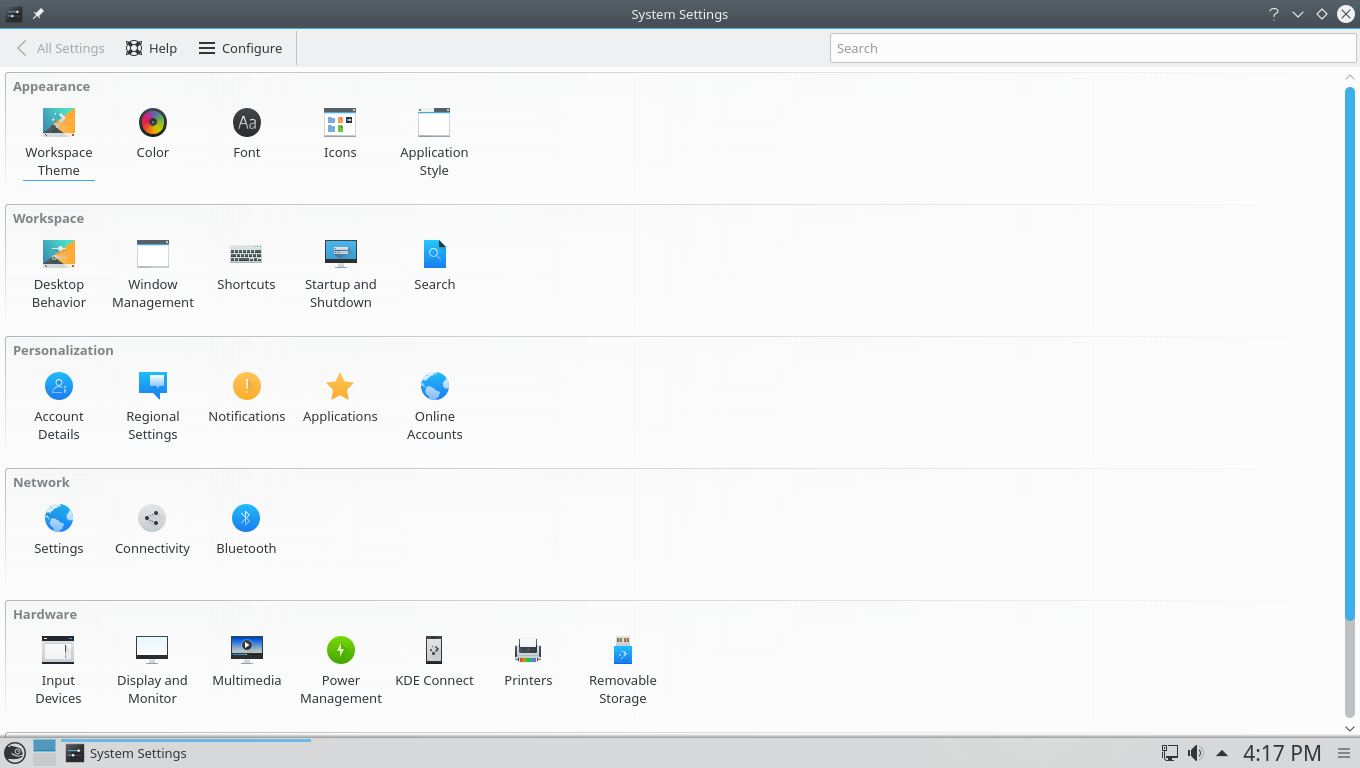Open the Color settings module
This screenshot has width=1360, height=768.
(x=153, y=134)
